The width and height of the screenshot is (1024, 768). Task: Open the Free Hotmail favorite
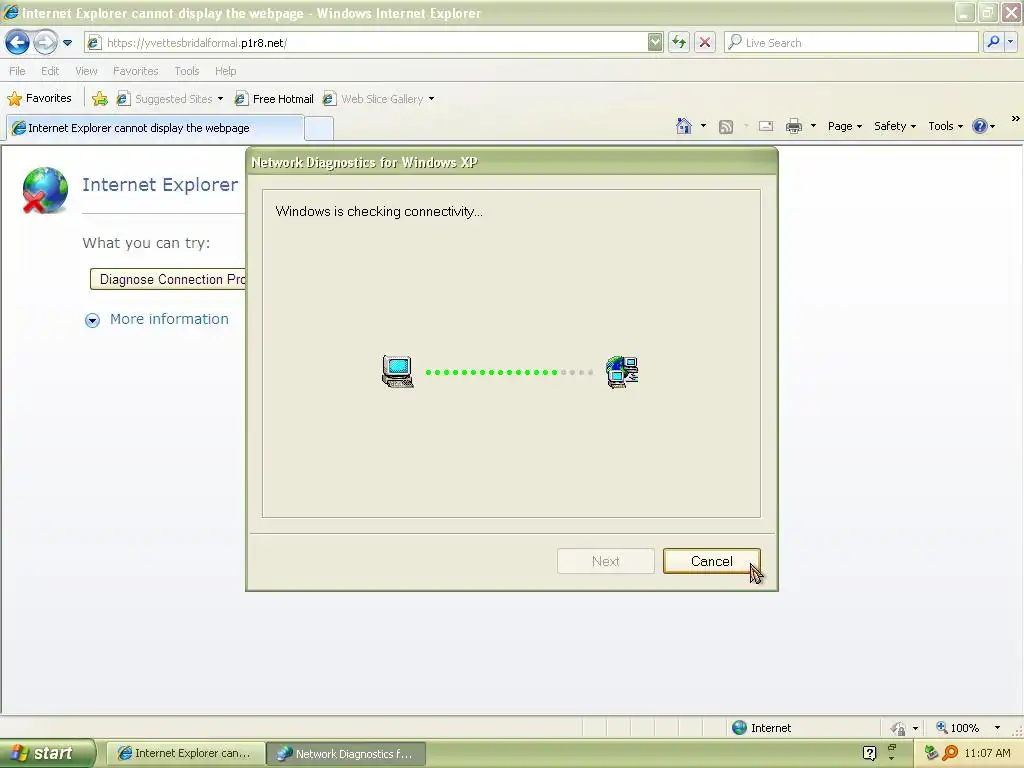tap(274, 99)
